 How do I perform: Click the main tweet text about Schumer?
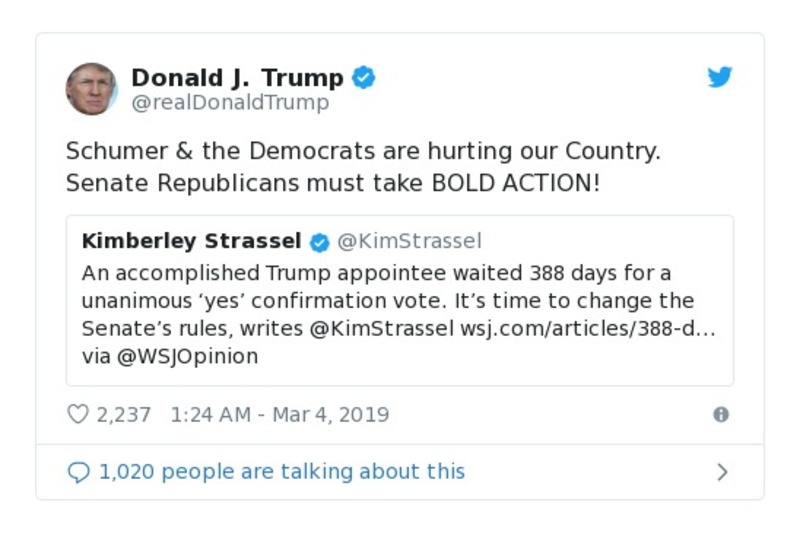tap(363, 168)
